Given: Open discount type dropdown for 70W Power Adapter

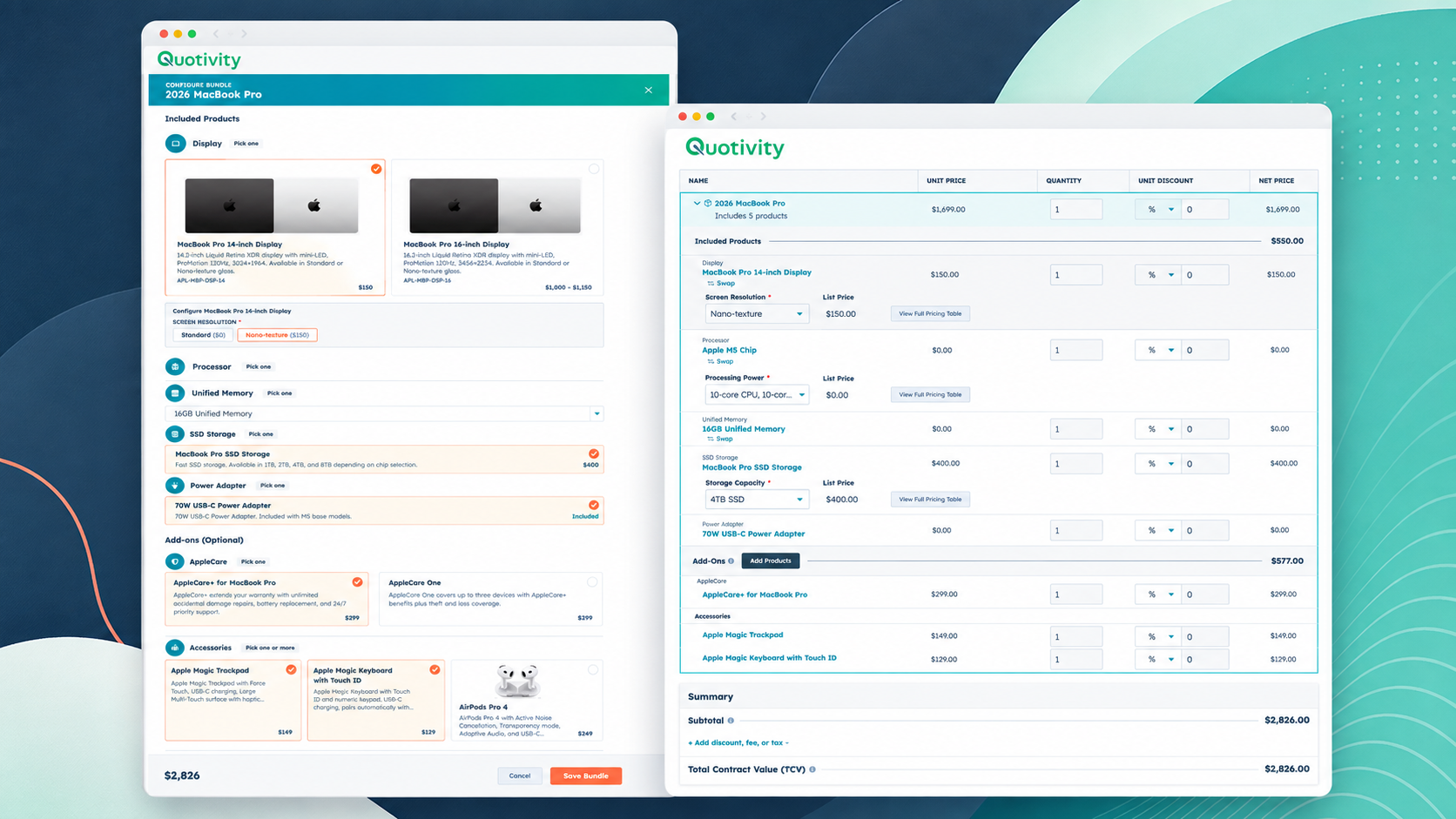Looking at the screenshot, I should point(1158,530).
